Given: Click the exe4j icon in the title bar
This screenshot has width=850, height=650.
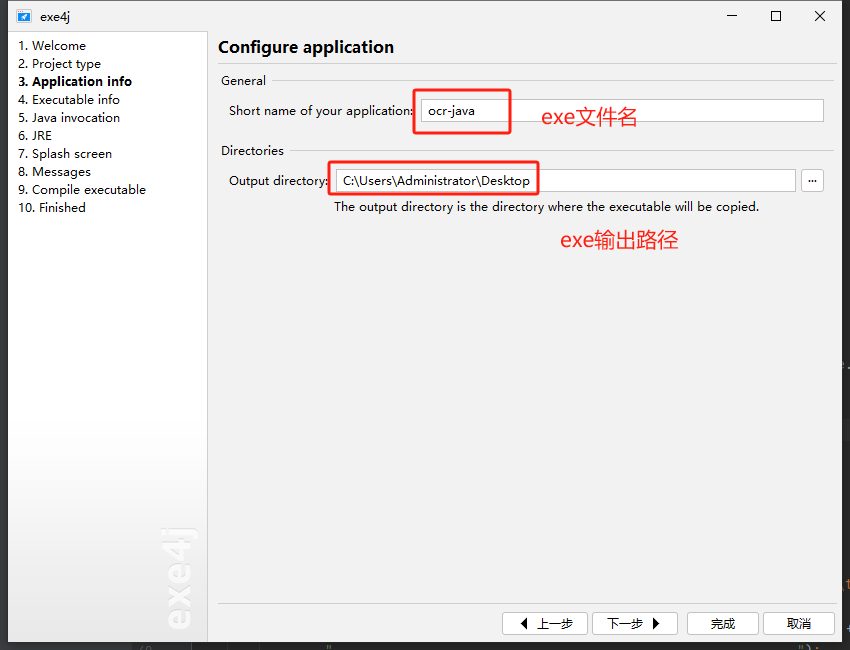Looking at the screenshot, I should 23,16.
